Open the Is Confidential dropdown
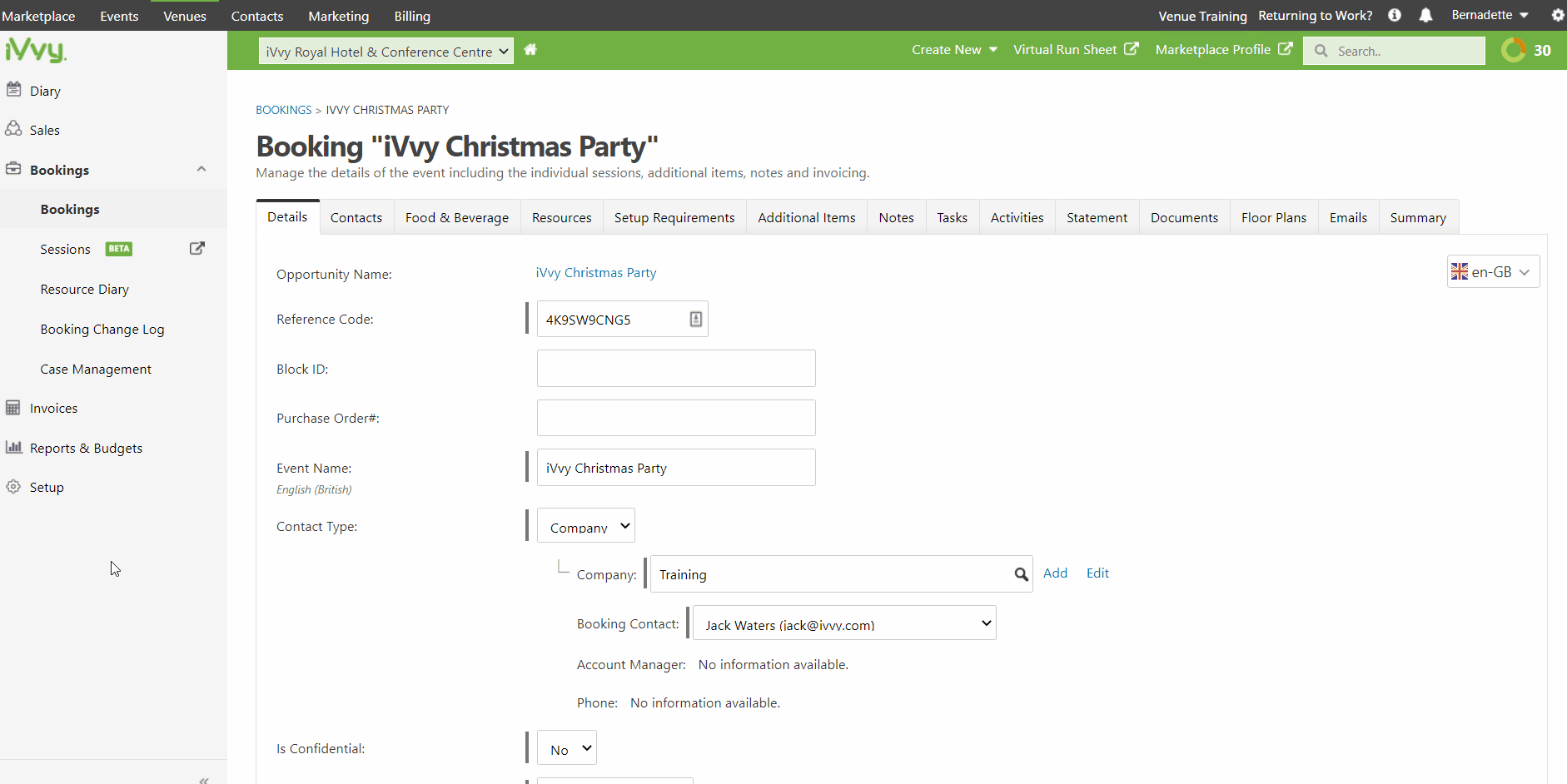Image resolution: width=1567 pixels, height=784 pixels. pos(567,748)
